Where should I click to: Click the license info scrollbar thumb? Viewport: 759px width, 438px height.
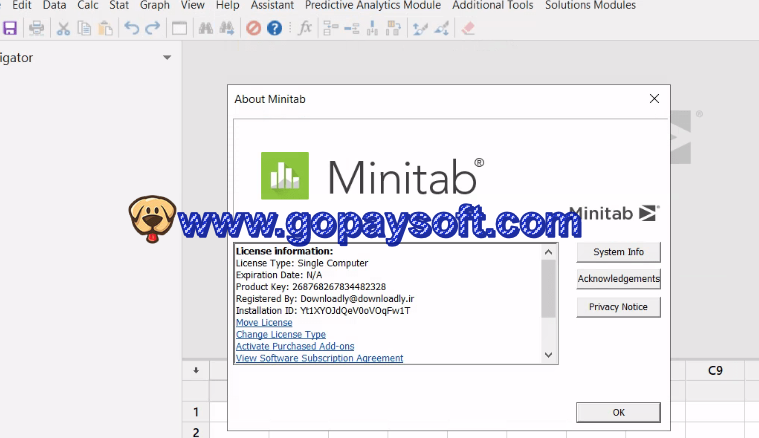[548, 289]
